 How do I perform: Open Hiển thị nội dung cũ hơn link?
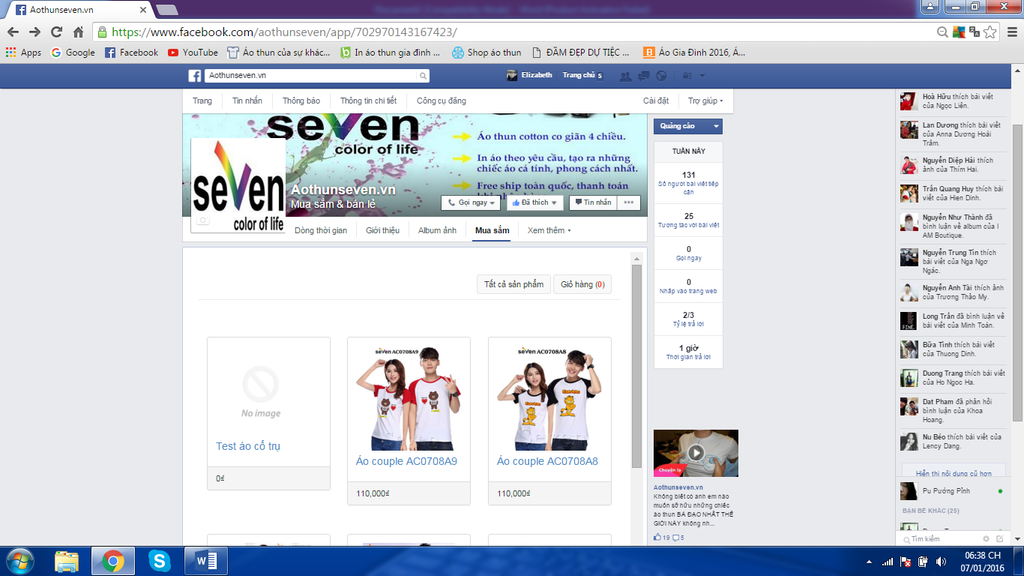tap(953, 473)
